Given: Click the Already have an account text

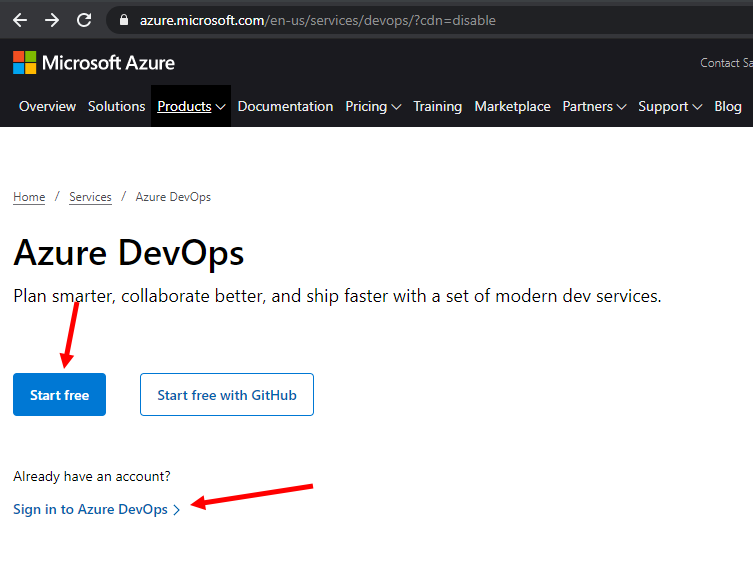Looking at the screenshot, I should (92, 477).
